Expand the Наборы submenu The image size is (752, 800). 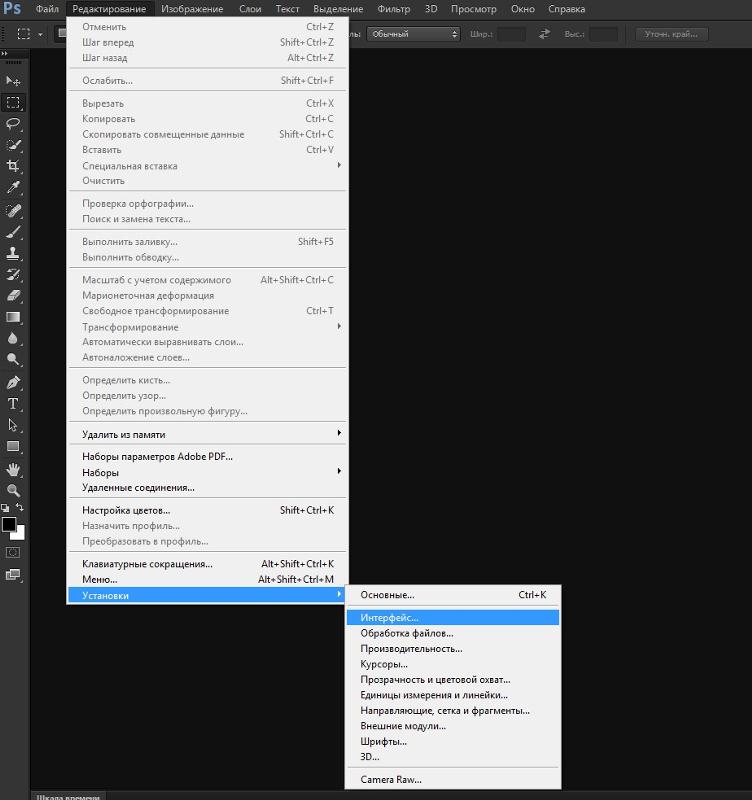(x=208, y=472)
